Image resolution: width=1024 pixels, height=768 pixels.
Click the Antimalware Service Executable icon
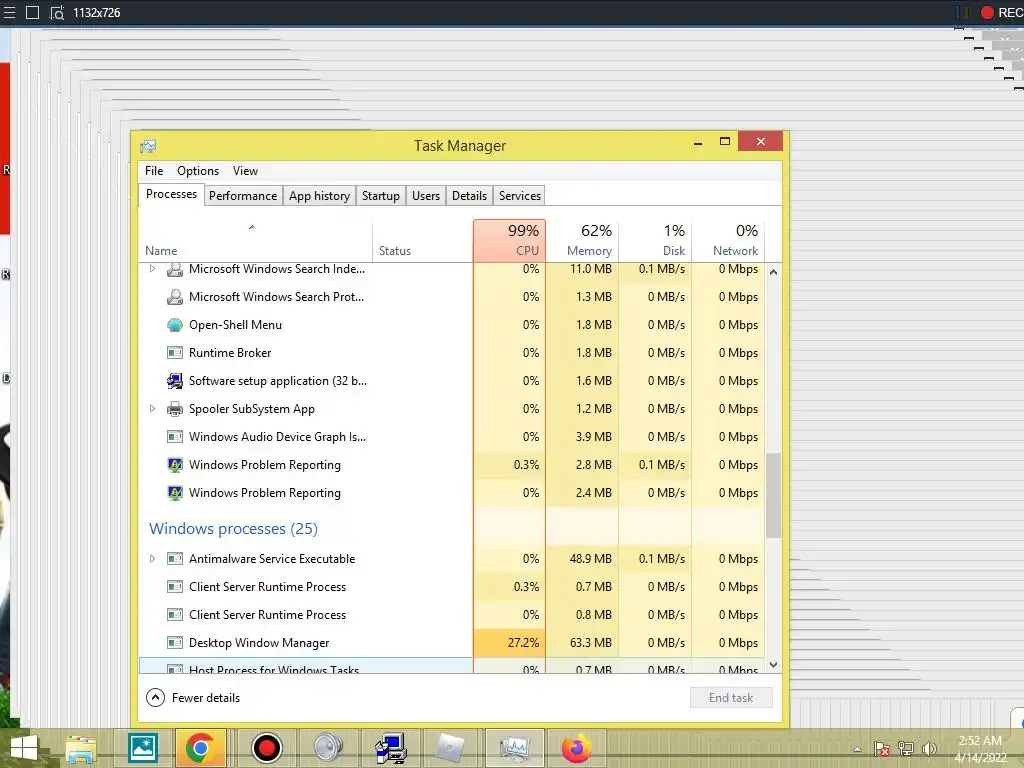[174, 559]
